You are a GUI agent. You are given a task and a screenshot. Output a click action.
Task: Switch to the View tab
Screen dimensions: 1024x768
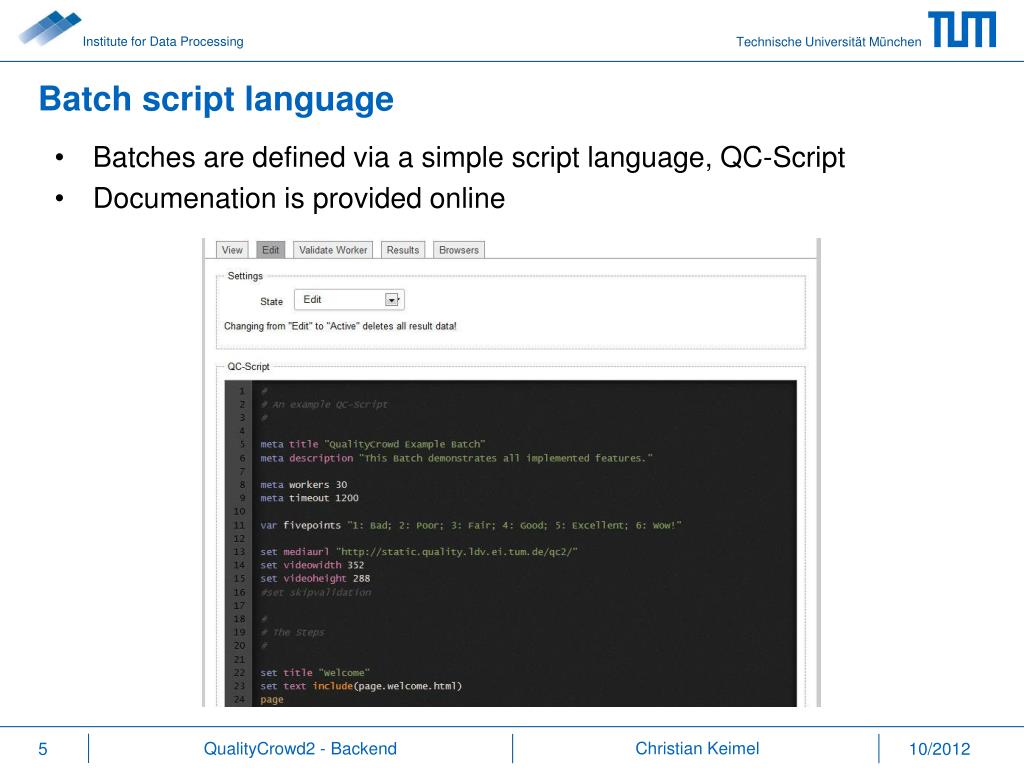coord(232,250)
